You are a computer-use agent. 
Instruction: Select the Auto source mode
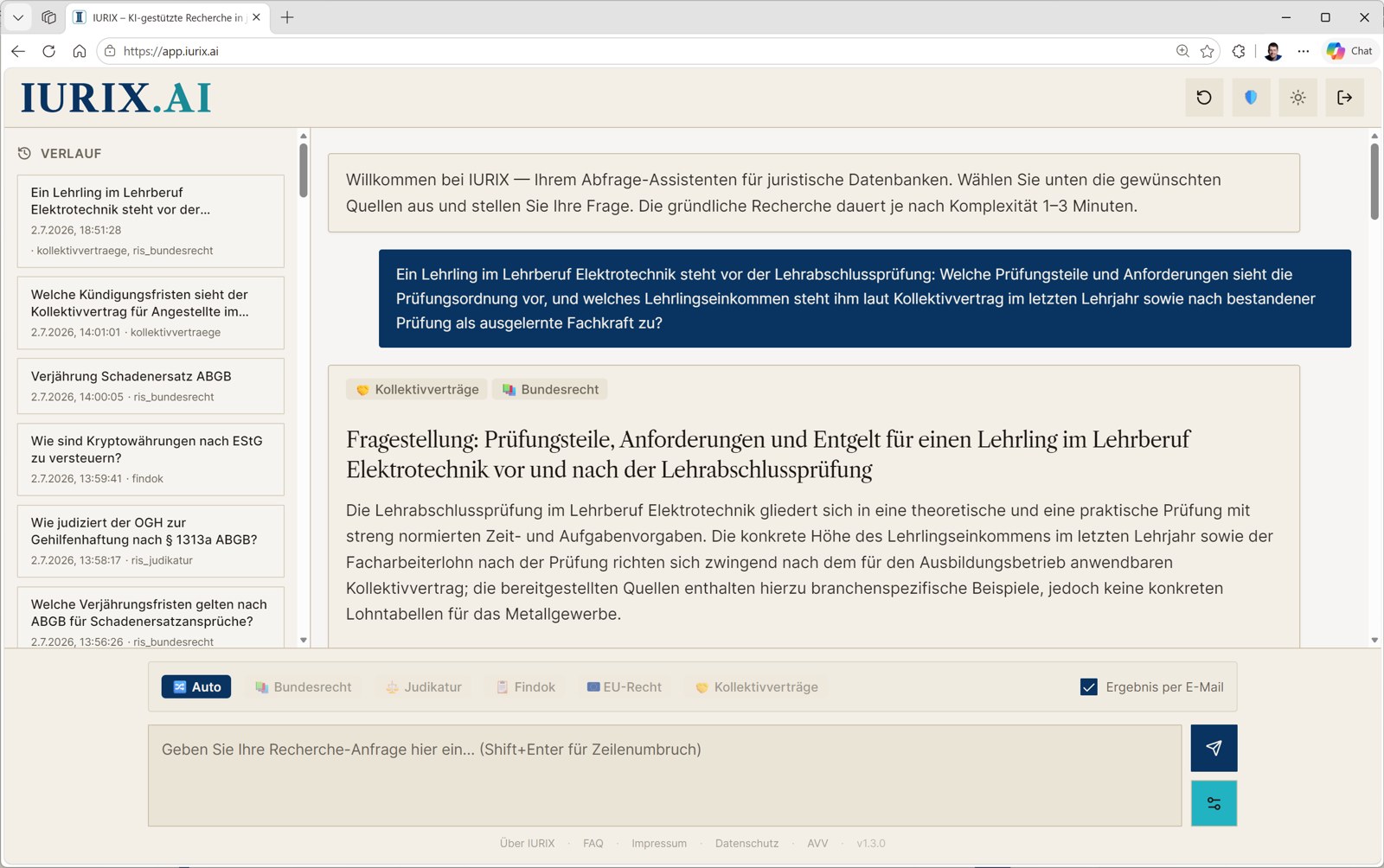point(196,687)
